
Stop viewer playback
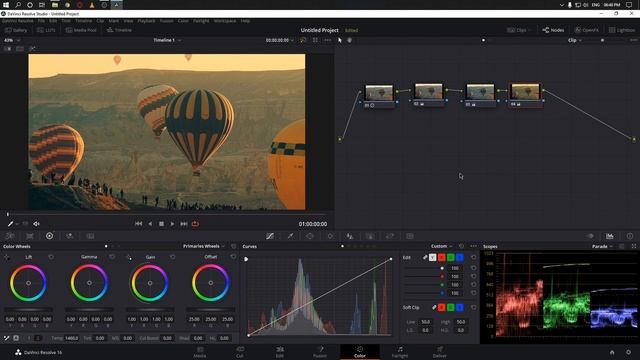[161, 224]
